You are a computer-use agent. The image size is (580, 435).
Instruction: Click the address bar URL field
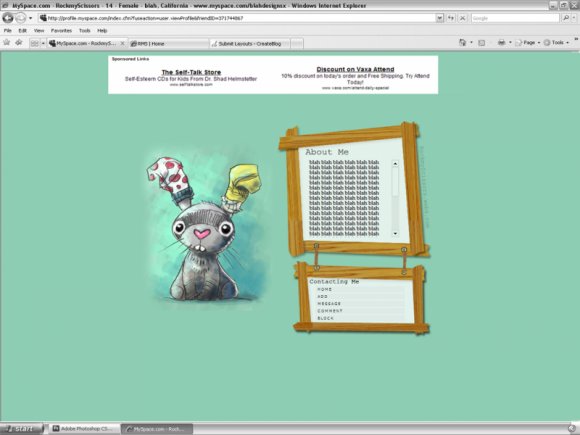[x=237, y=18]
